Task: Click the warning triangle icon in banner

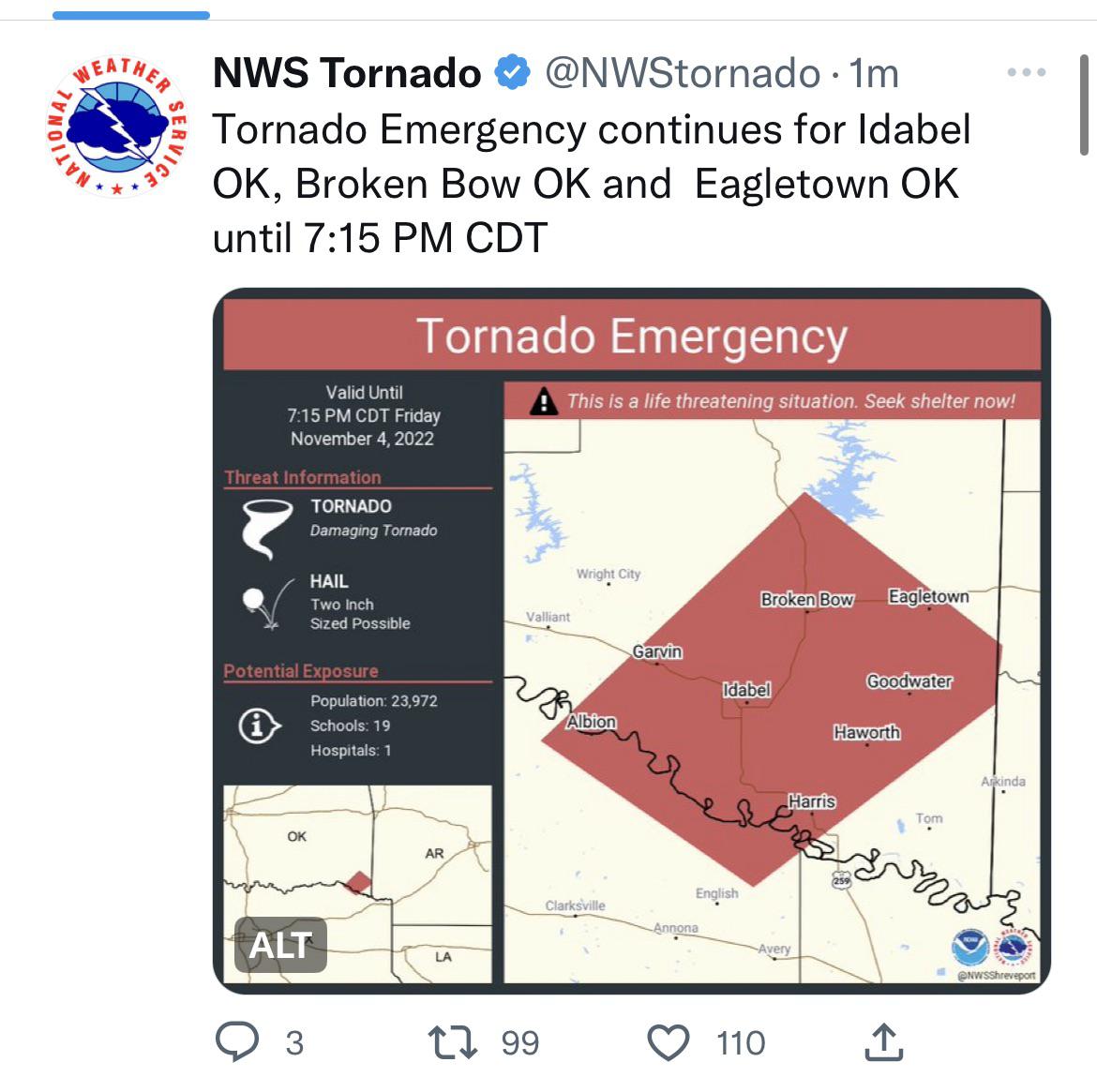Action: click(x=544, y=401)
